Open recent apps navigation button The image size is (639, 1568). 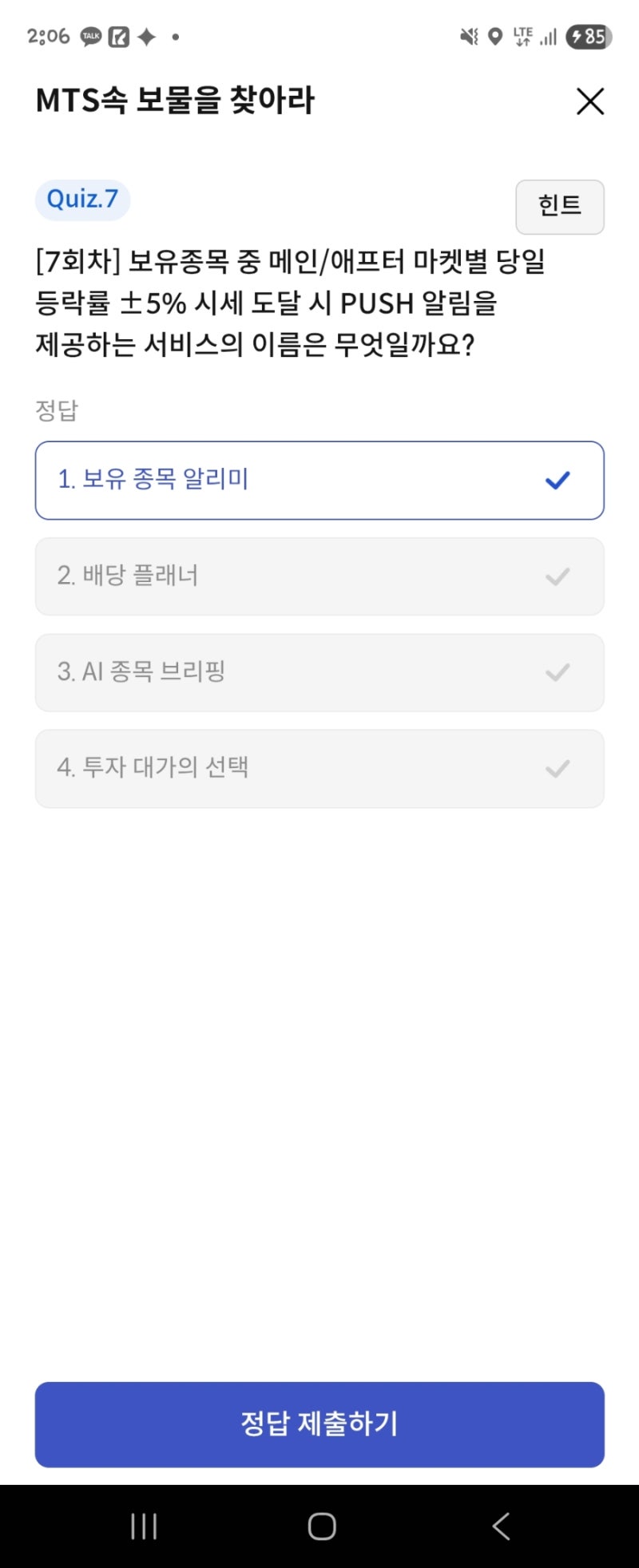(144, 1526)
